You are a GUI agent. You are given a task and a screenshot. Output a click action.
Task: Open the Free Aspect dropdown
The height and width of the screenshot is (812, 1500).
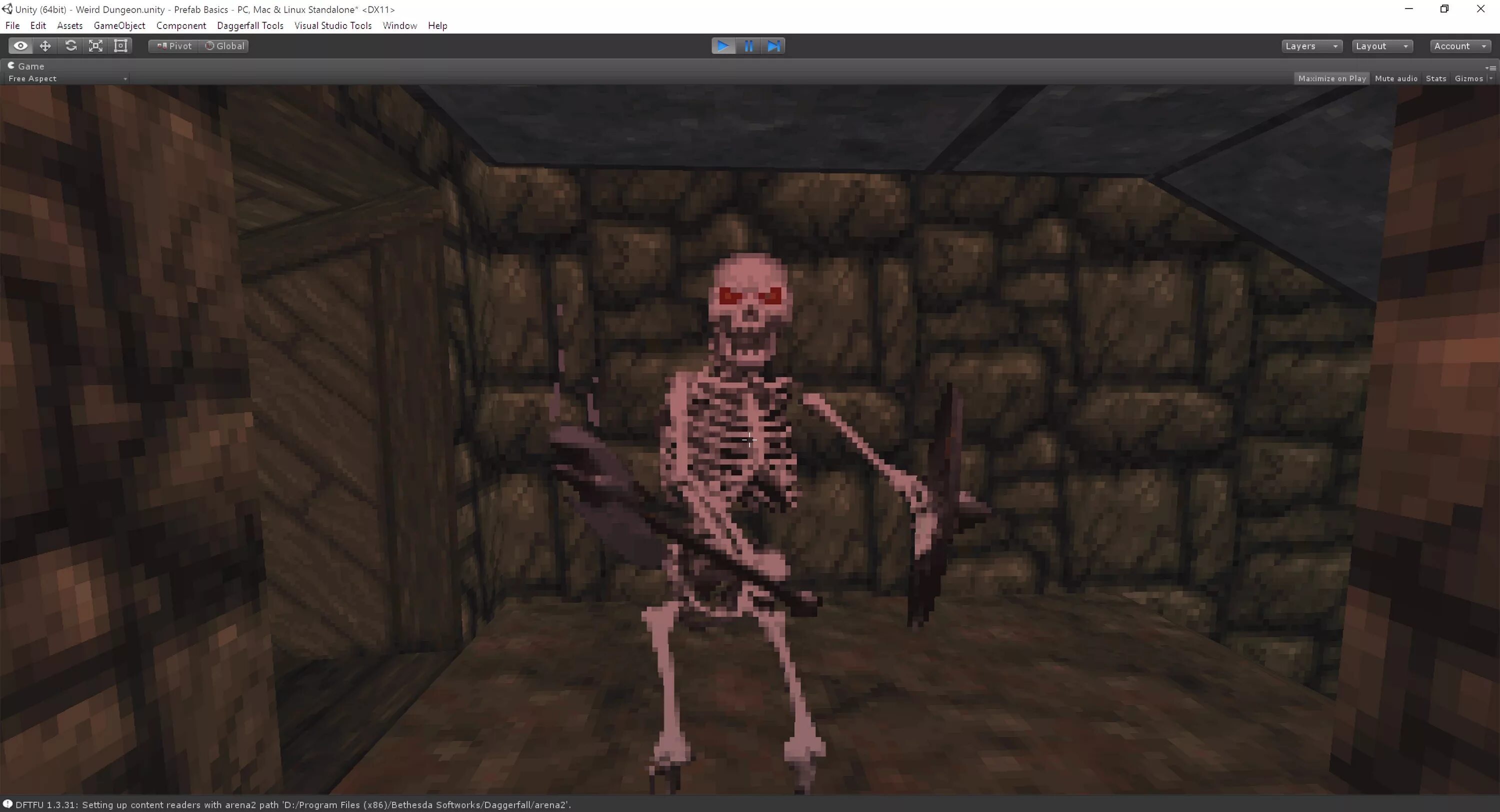[x=67, y=78]
